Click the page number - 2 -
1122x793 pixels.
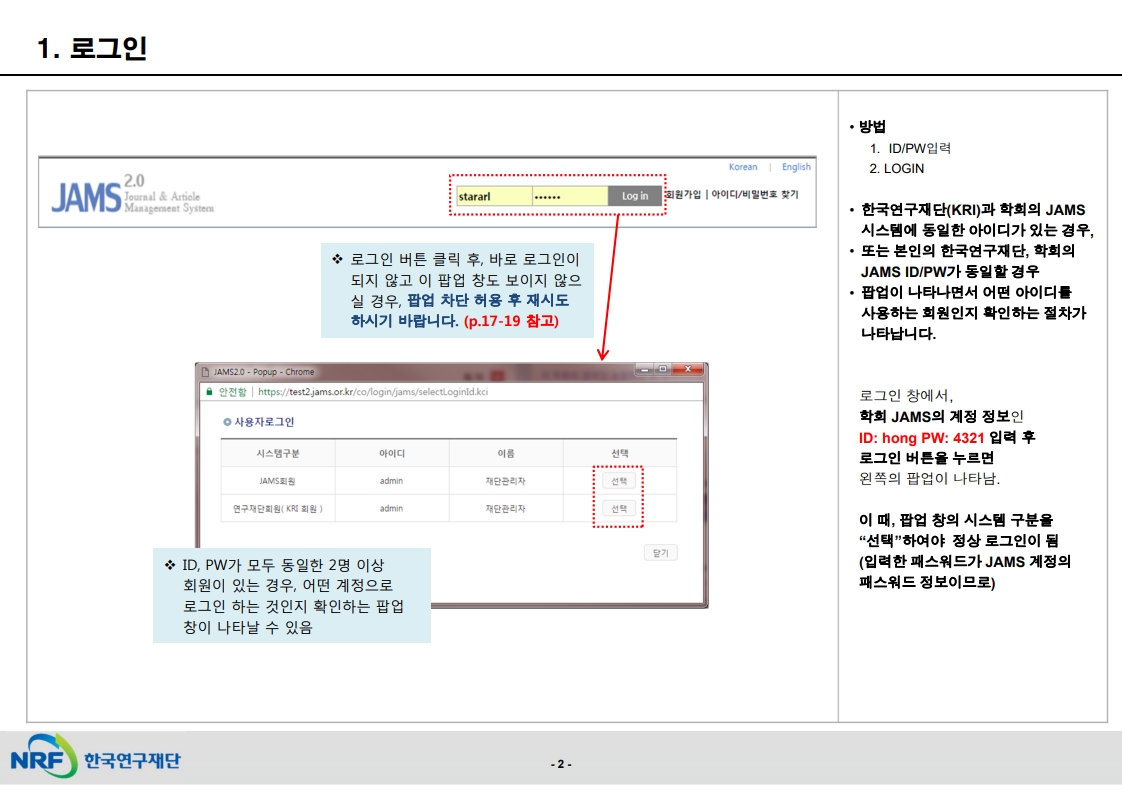pyautogui.click(x=561, y=764)
